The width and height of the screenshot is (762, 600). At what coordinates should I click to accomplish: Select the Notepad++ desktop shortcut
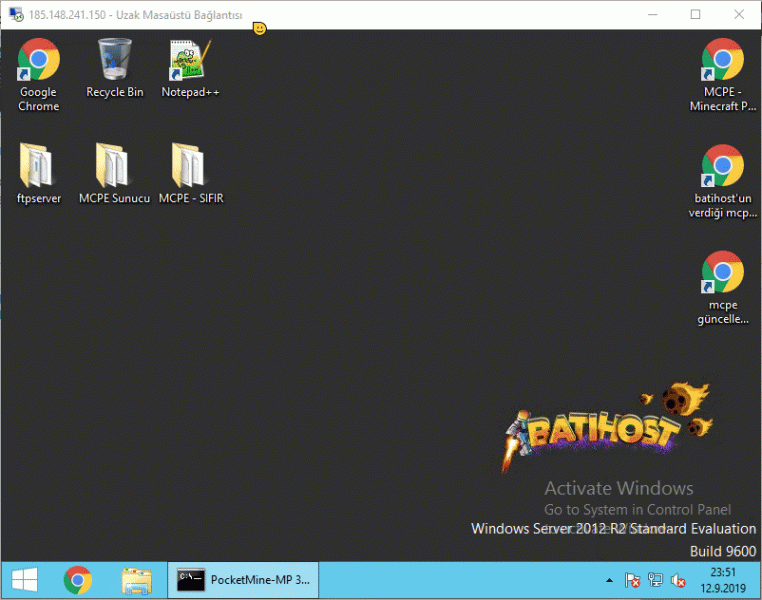coord(190,68)
